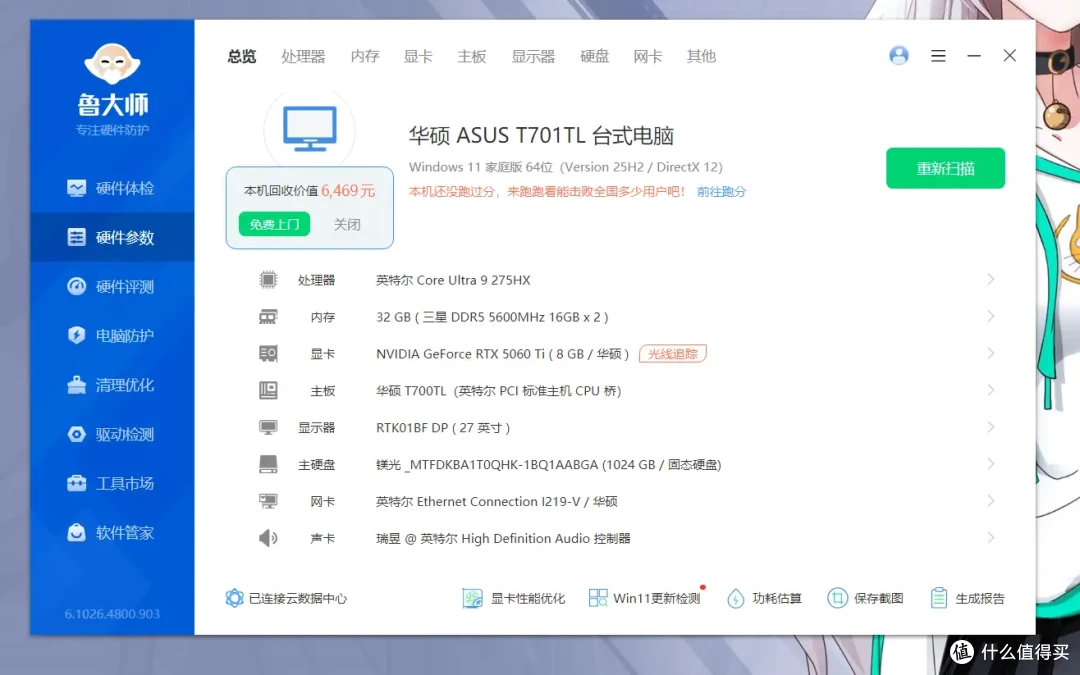Open the 处理器 tab
The height and width of the screenshot is (675, 1080).
click(x=303, y=56)
